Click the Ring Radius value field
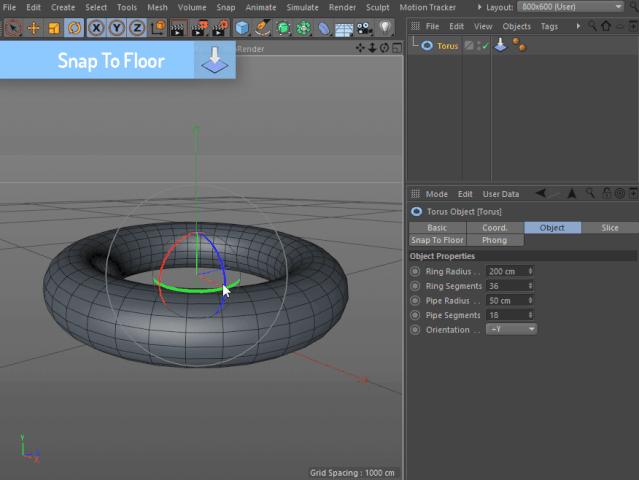This screenshot has width=639, height=480. click(505, 271)
